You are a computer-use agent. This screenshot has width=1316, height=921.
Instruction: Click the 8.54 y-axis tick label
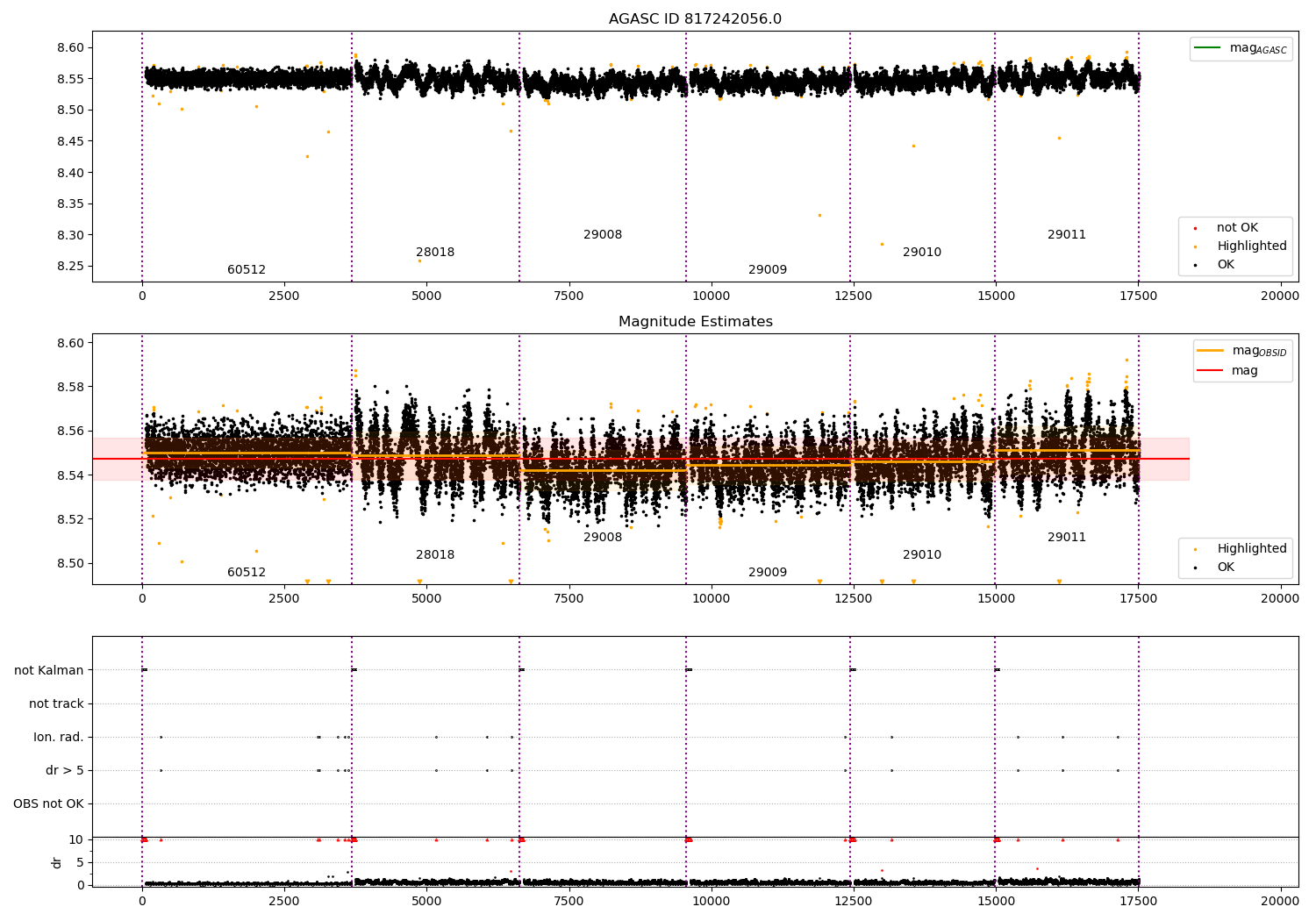pos(69,475)
